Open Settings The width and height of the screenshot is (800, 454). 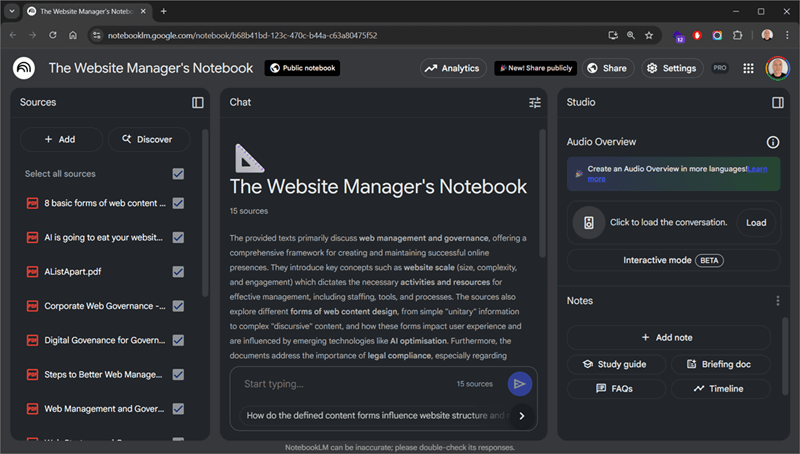pos(672,68)
